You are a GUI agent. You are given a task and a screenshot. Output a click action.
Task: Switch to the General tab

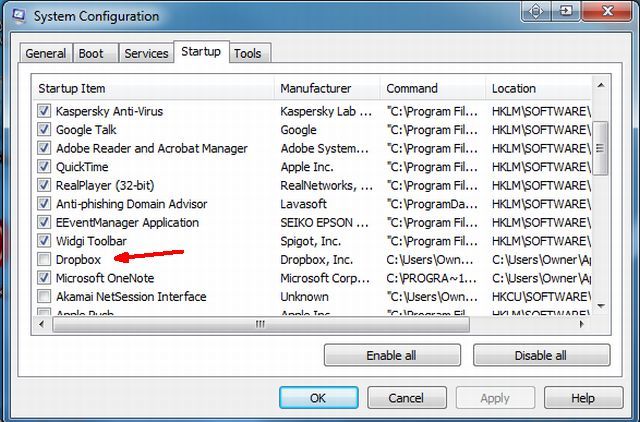[46, 53]
